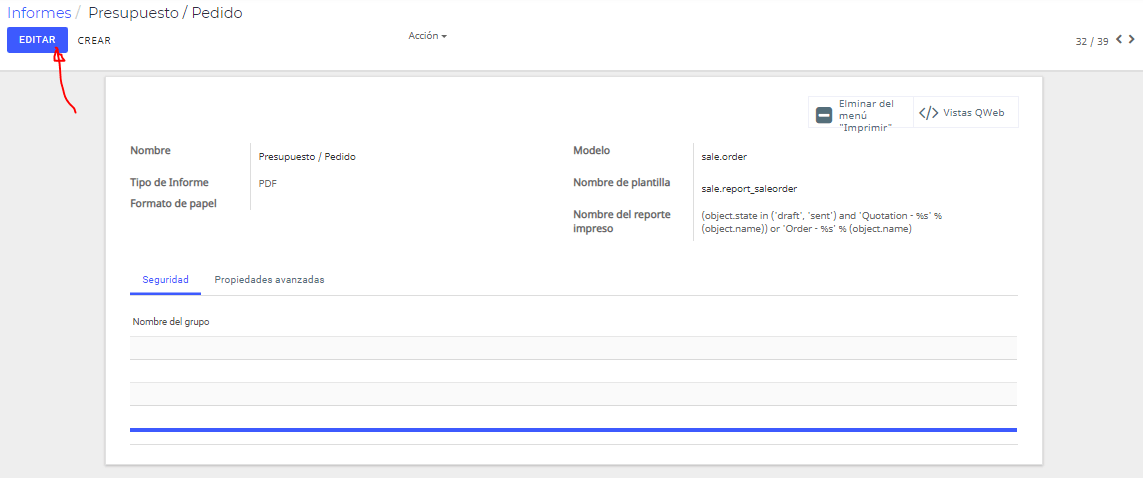Click the Tipo de Informe value PDF
This screenshot has height=478, width=1143.
(x=268, y=184)
